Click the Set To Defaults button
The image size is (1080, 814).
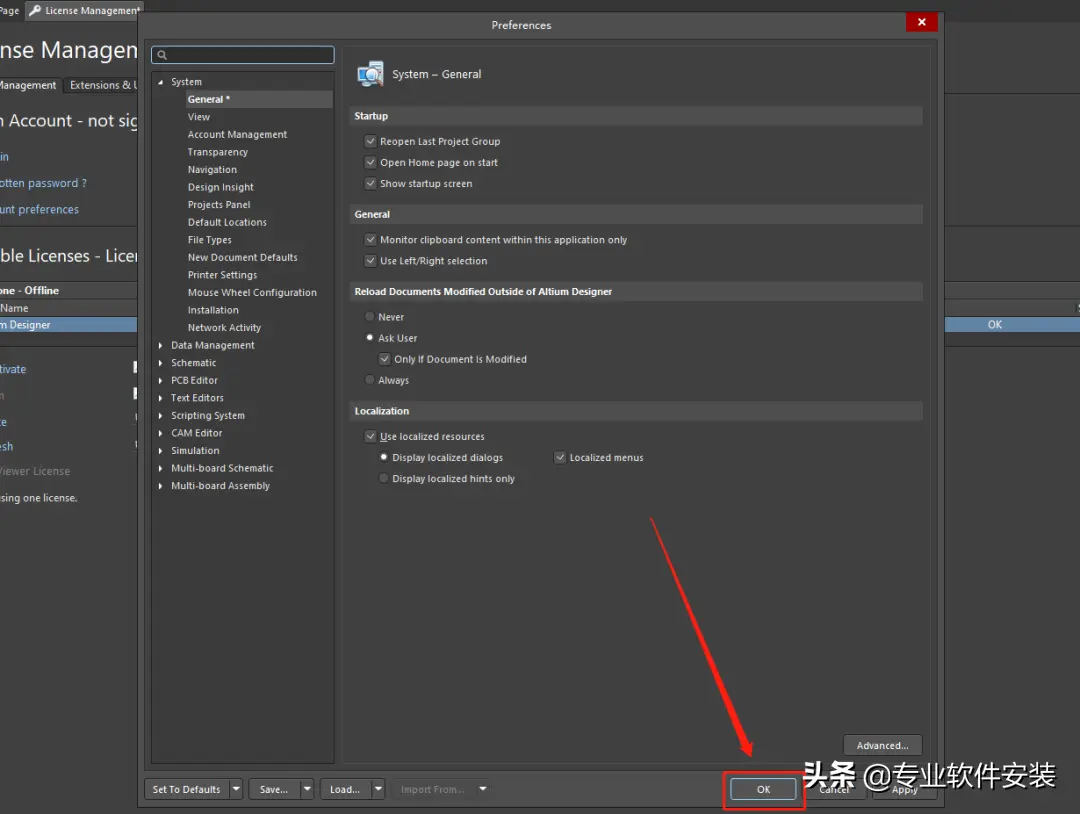187,789
